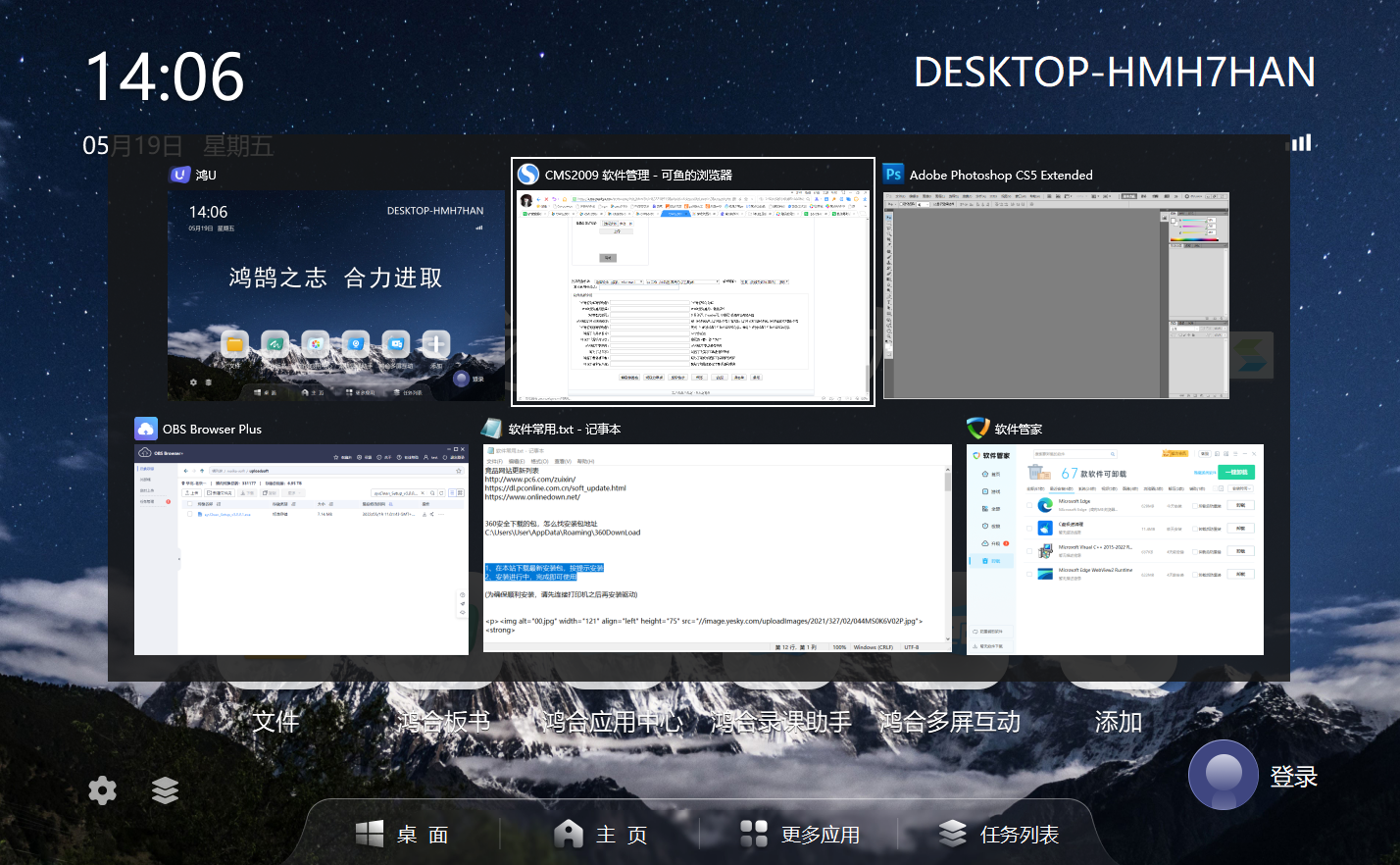
Task: Click the stacked layers icon beside the gear
Action: [166, 790]
